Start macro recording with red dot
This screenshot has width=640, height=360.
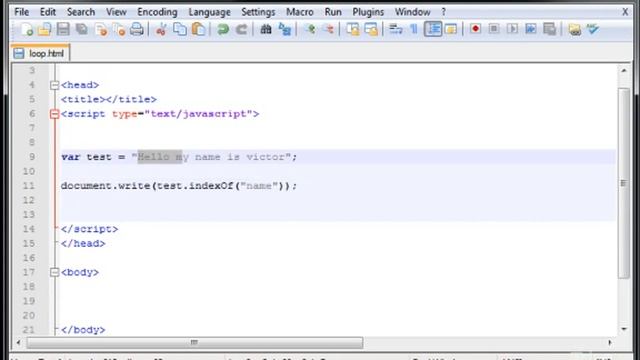tap(475, 29)
